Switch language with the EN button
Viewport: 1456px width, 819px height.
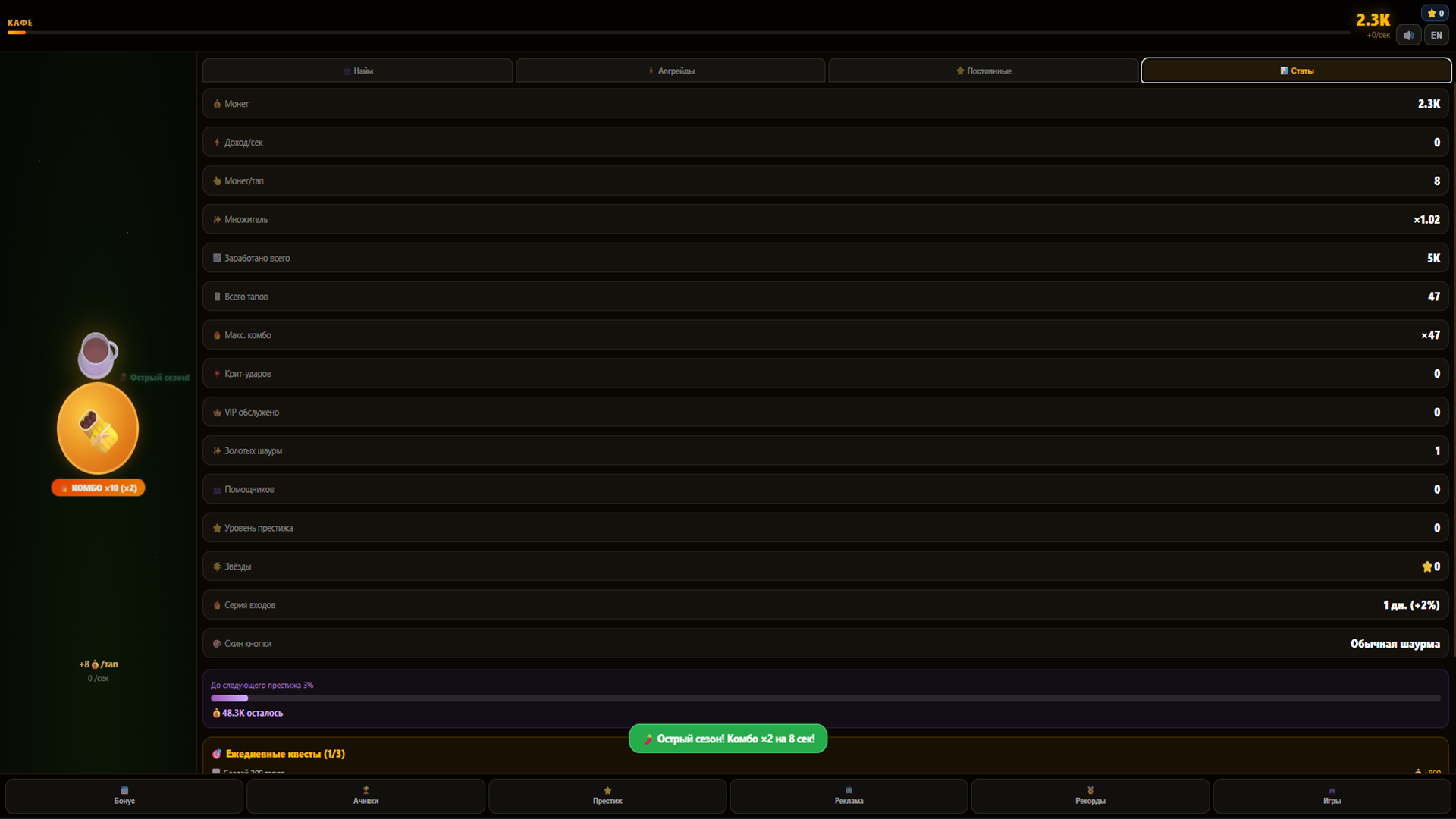coord(1436,35)
